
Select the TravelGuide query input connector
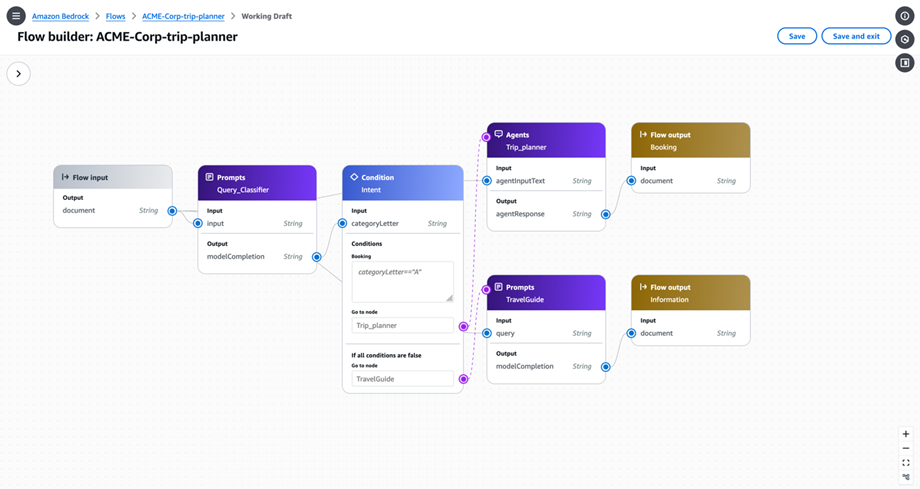point(486,333)
